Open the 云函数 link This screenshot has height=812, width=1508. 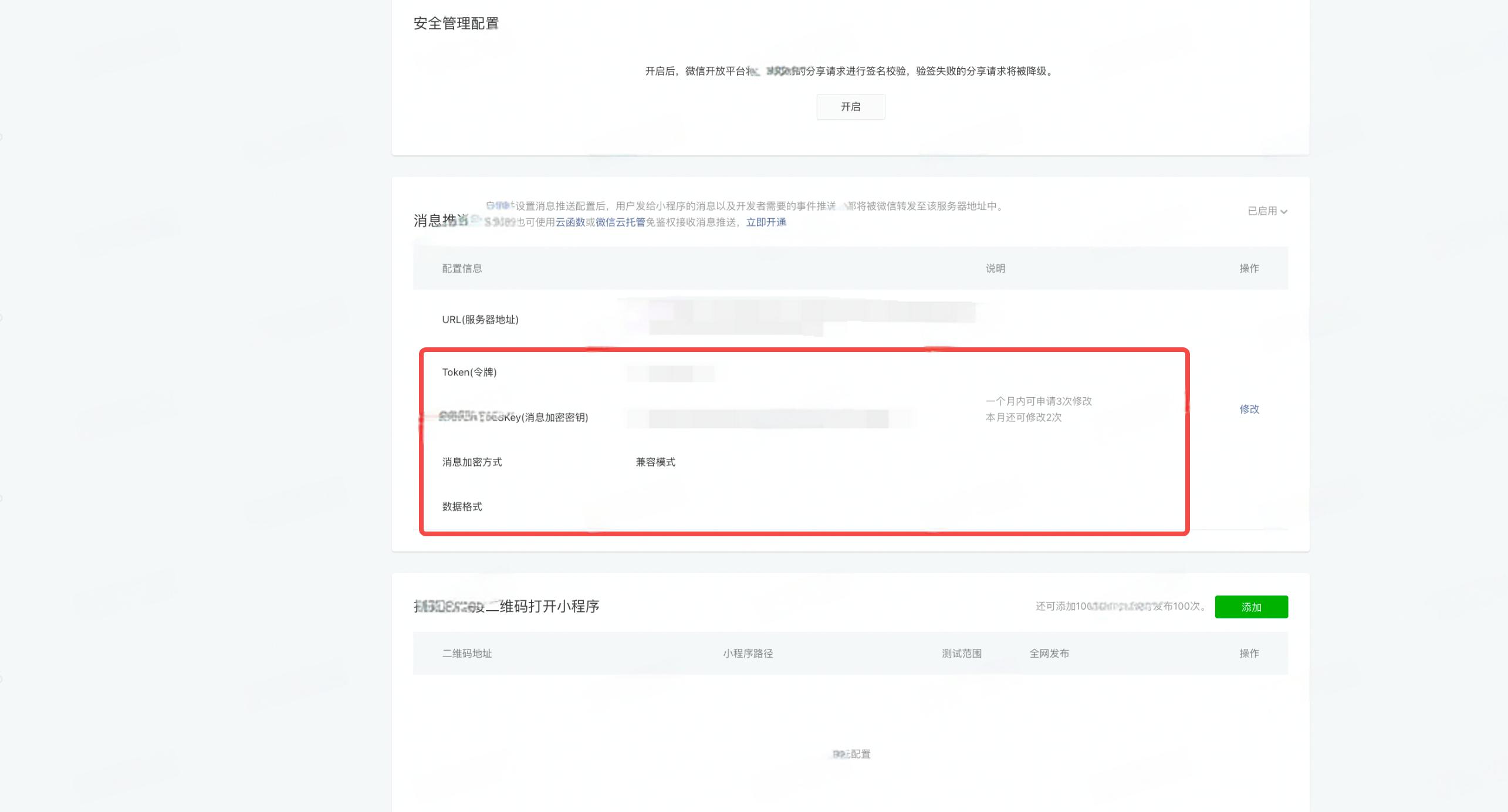570,222
